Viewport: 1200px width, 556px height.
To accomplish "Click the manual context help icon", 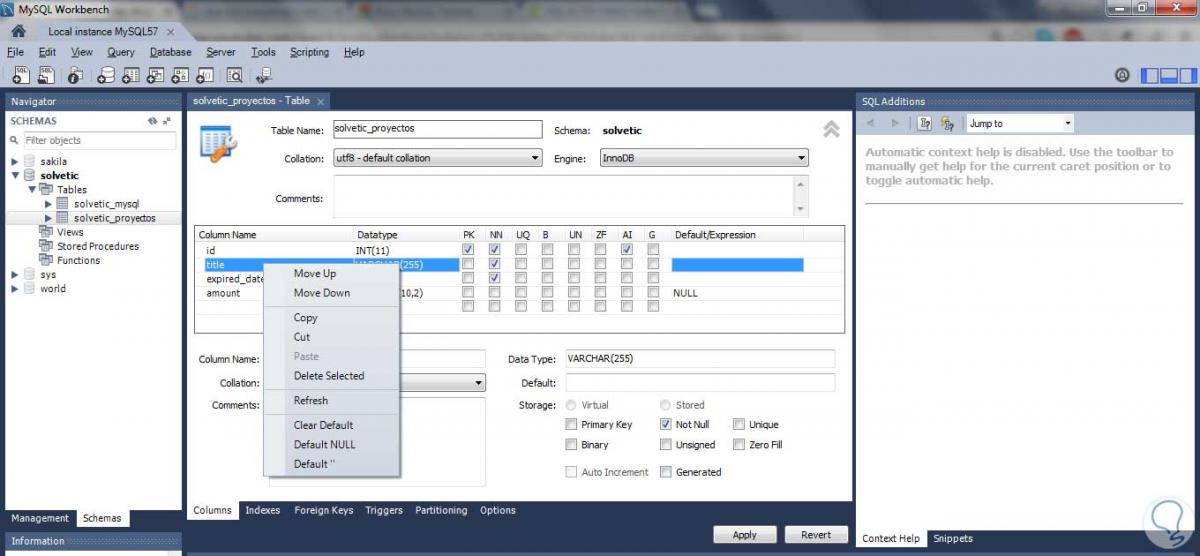I will coord(924,123).
